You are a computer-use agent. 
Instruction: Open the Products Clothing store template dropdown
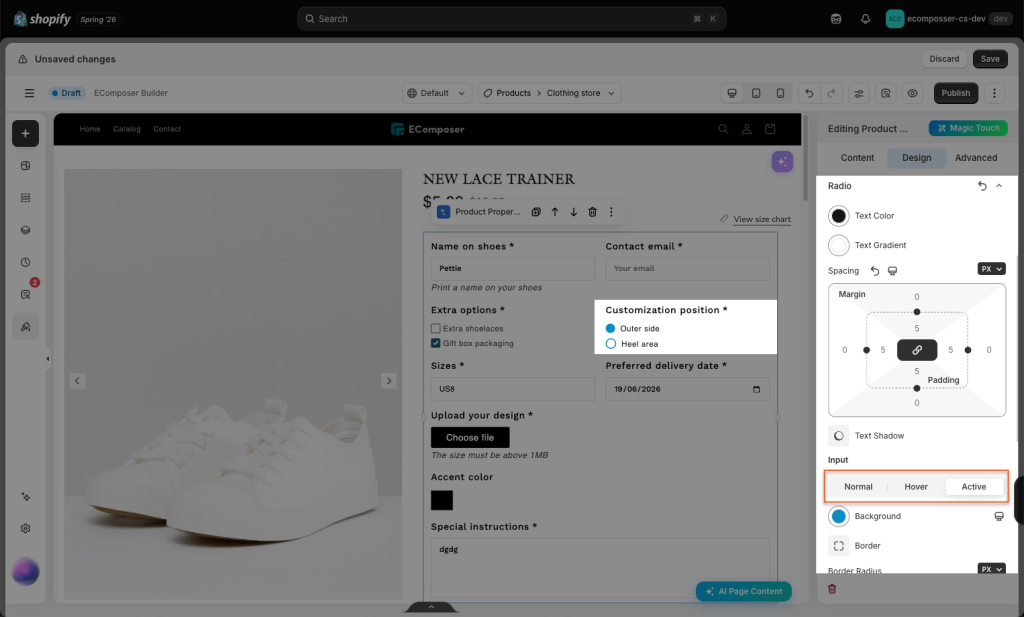tap(549, 93)
